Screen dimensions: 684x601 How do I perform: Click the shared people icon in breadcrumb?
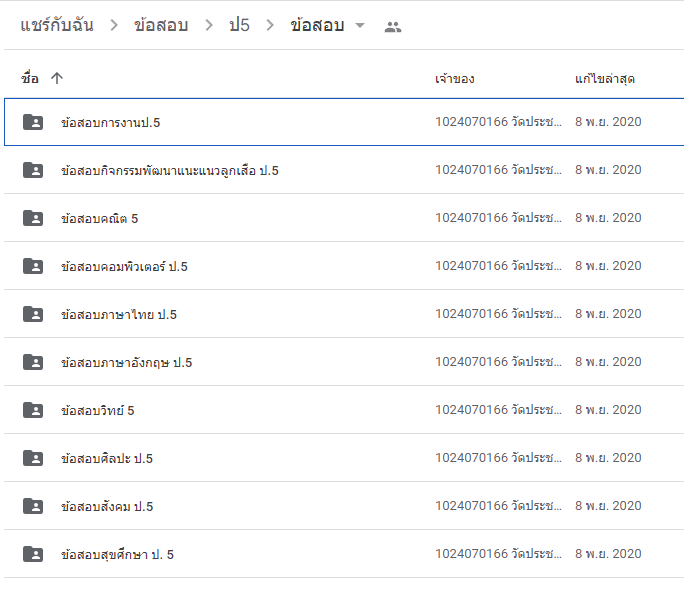tap(393, 27)
